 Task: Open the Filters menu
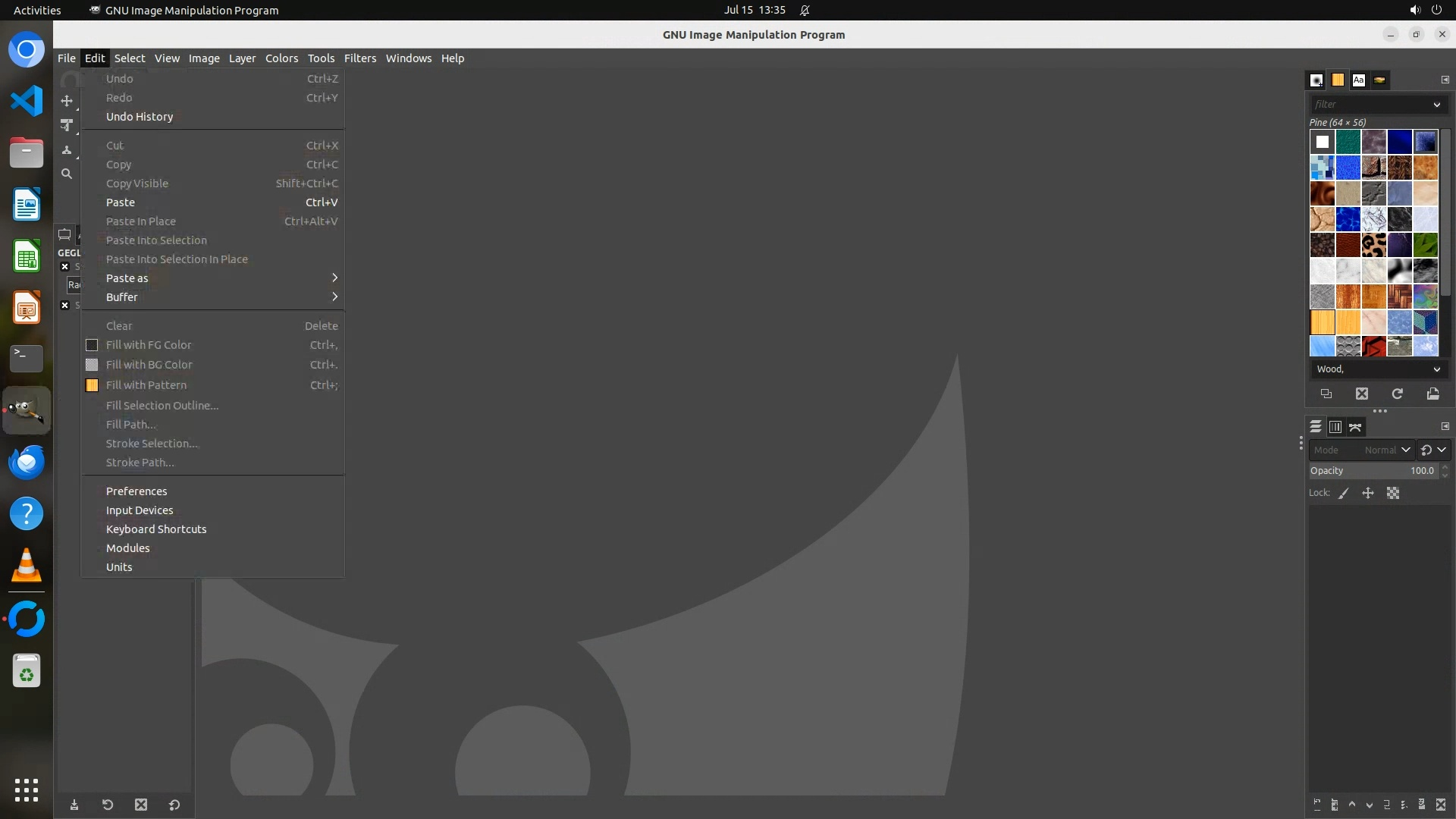tap(359, 58)
